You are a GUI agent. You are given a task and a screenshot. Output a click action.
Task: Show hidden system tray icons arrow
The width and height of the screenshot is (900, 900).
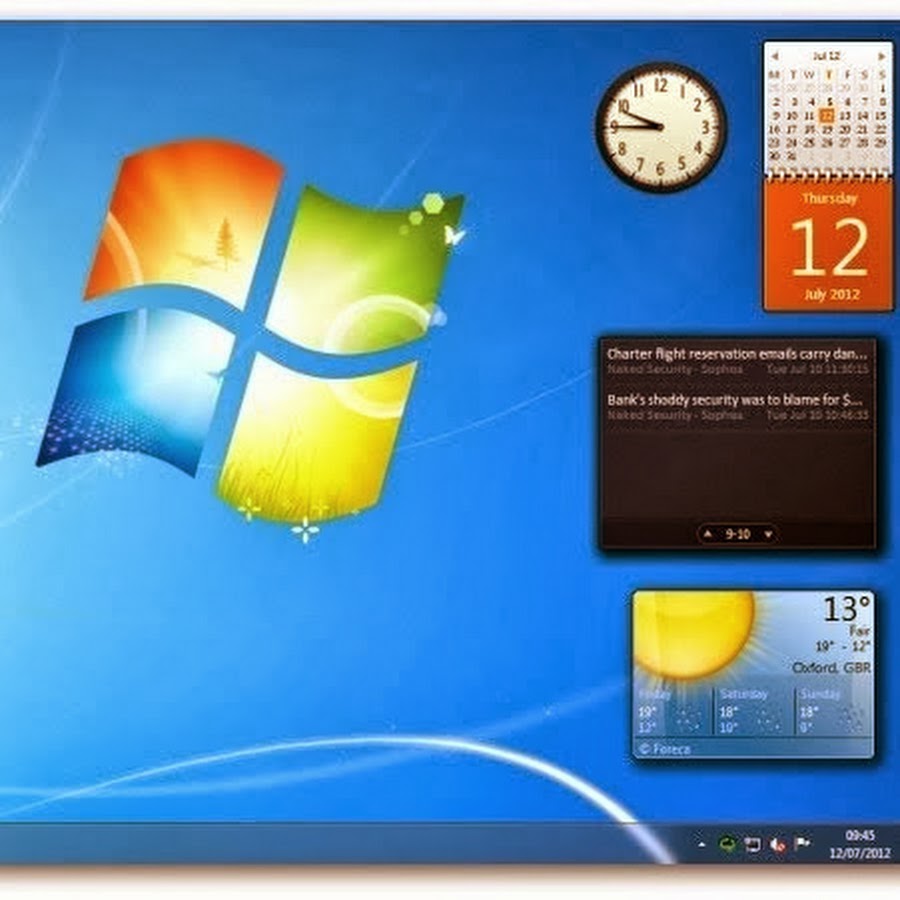click(x=702, y=844)
